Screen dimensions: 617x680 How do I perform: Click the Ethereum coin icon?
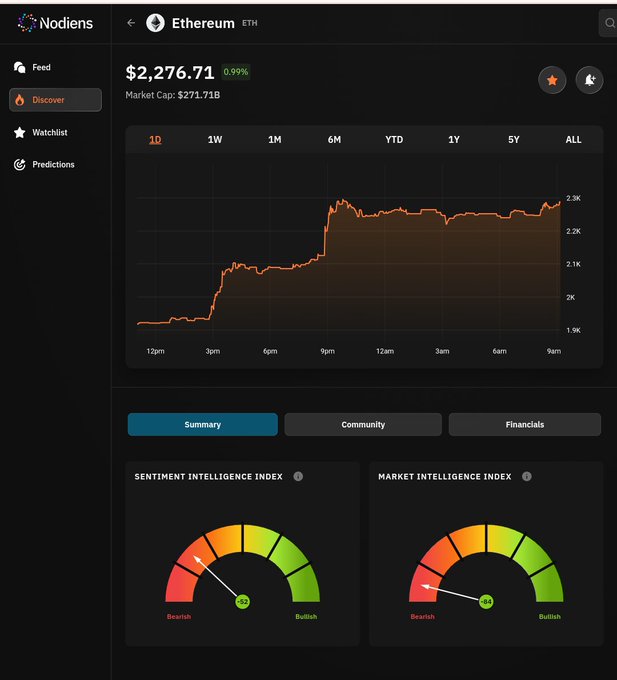(x=155, y=23)
